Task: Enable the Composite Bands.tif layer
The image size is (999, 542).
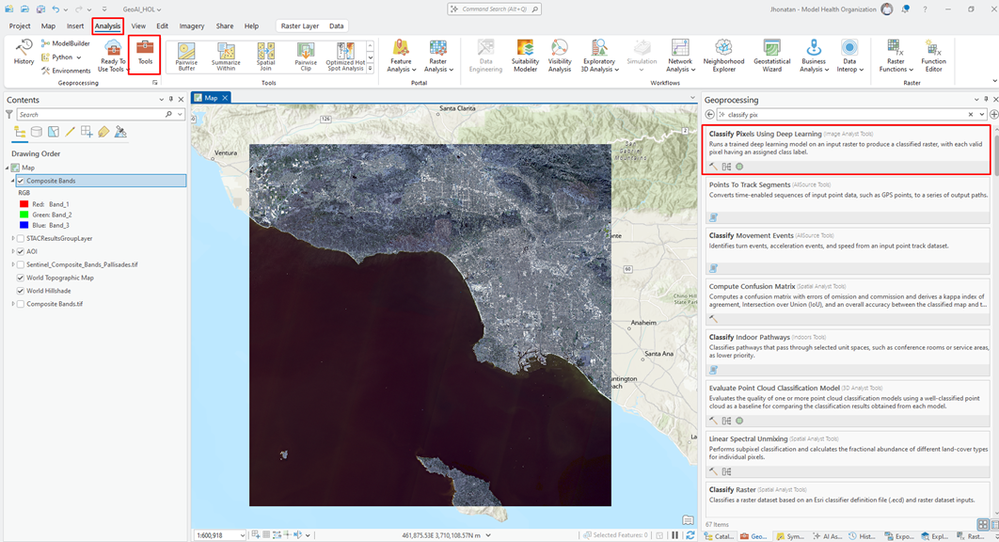Action: tap(20, 304)
